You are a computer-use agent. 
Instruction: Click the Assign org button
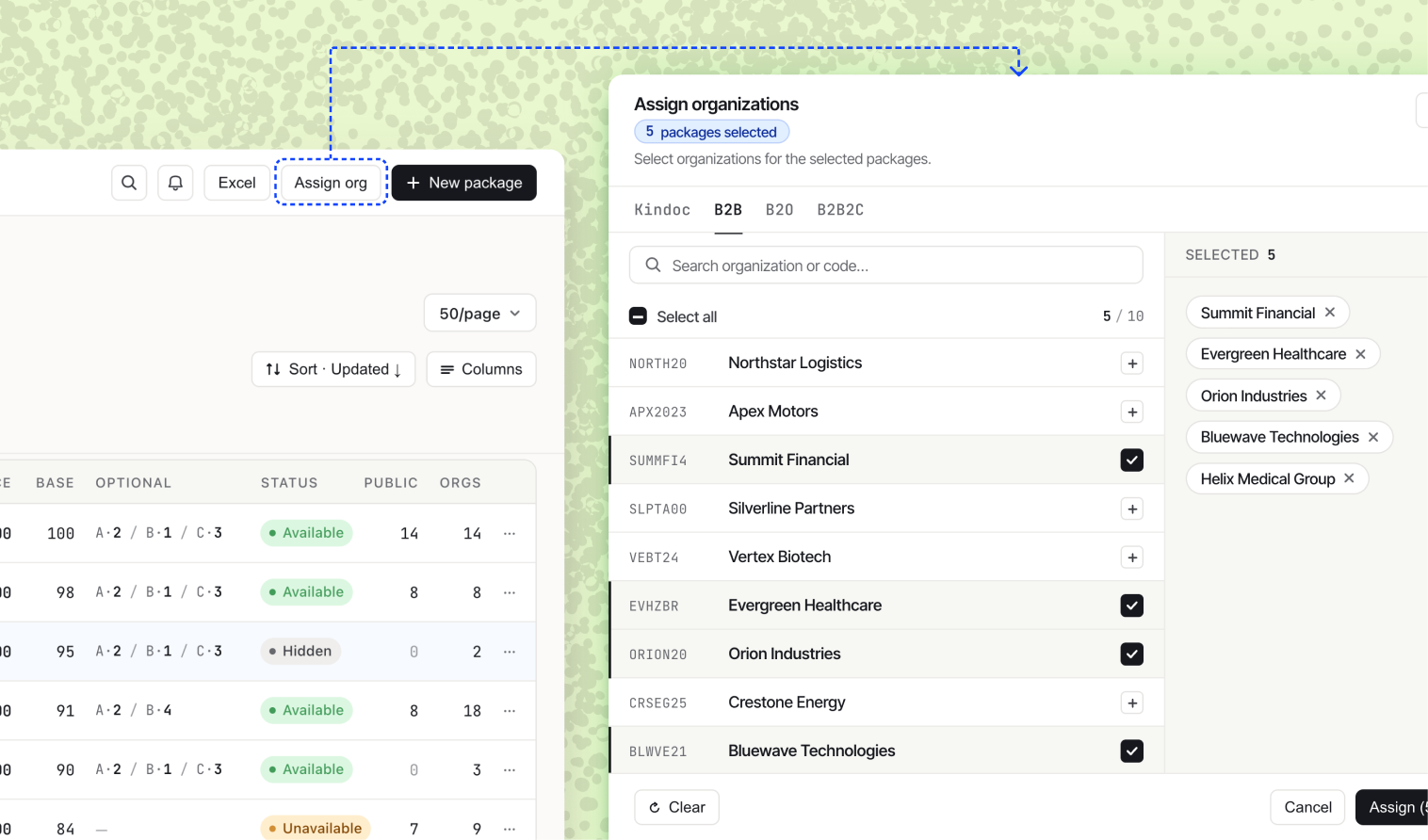click(x=331, y=183)
